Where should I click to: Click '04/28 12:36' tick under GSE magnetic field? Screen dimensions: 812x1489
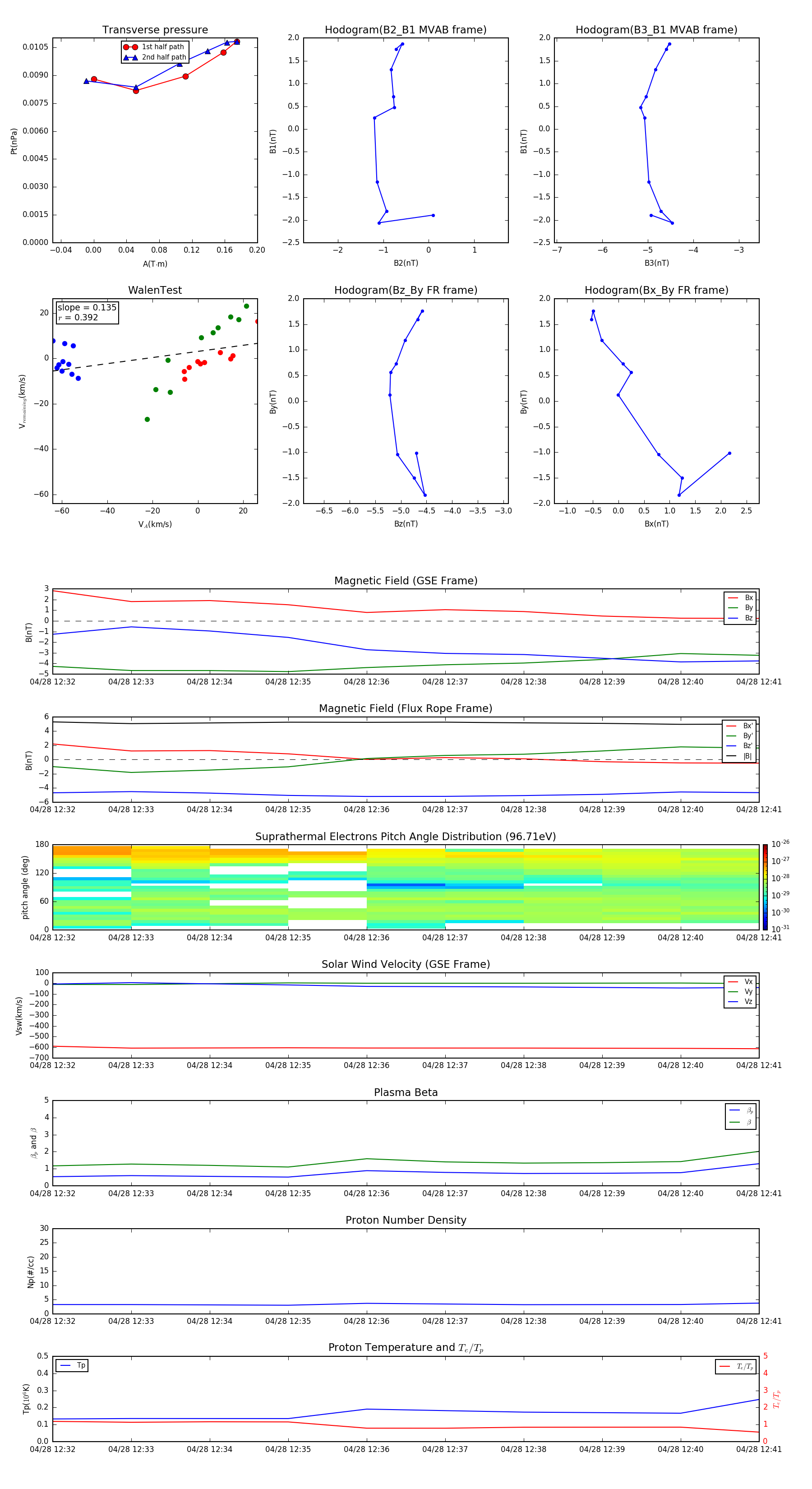pyautogui.click(x=366, y=682)
